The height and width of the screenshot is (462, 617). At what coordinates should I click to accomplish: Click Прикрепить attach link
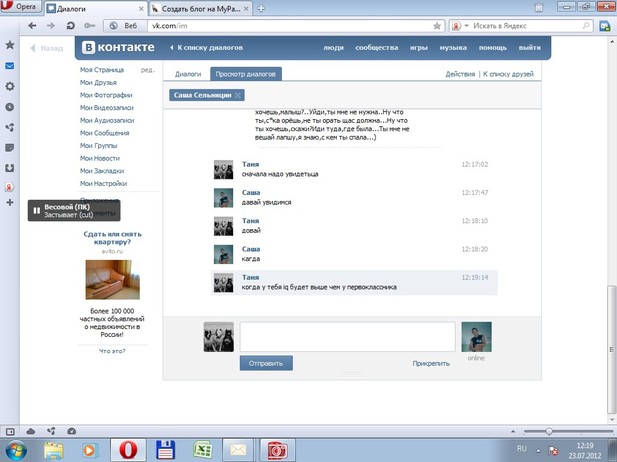click(431, 363)
